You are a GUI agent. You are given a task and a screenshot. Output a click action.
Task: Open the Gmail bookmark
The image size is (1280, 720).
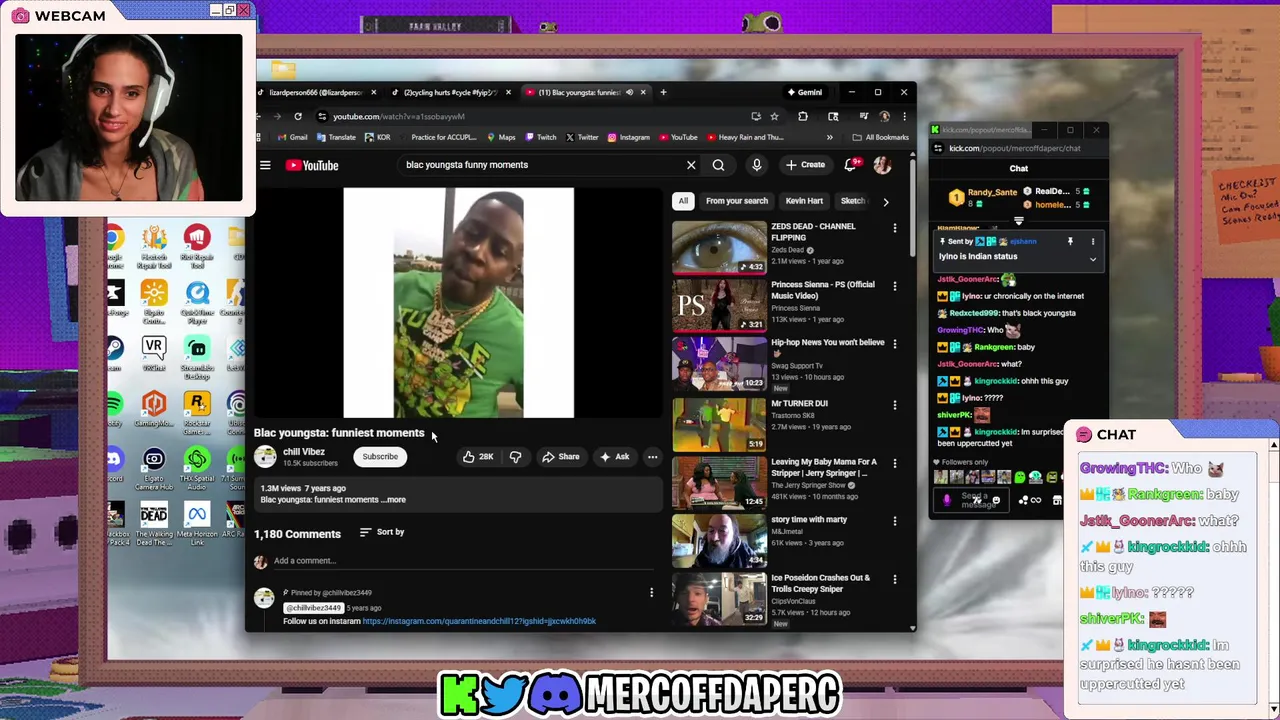293,137
